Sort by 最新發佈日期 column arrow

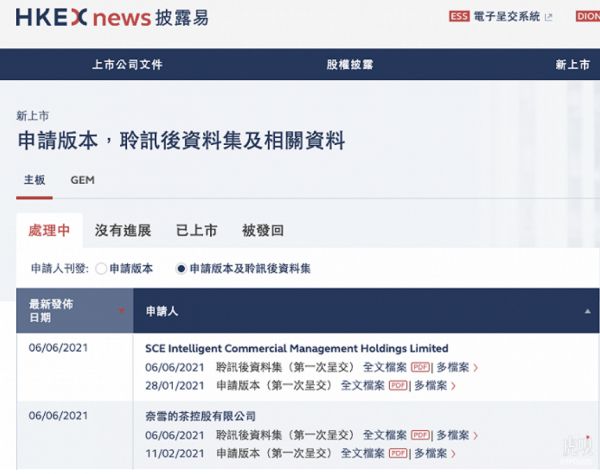[x=122, y=311]
